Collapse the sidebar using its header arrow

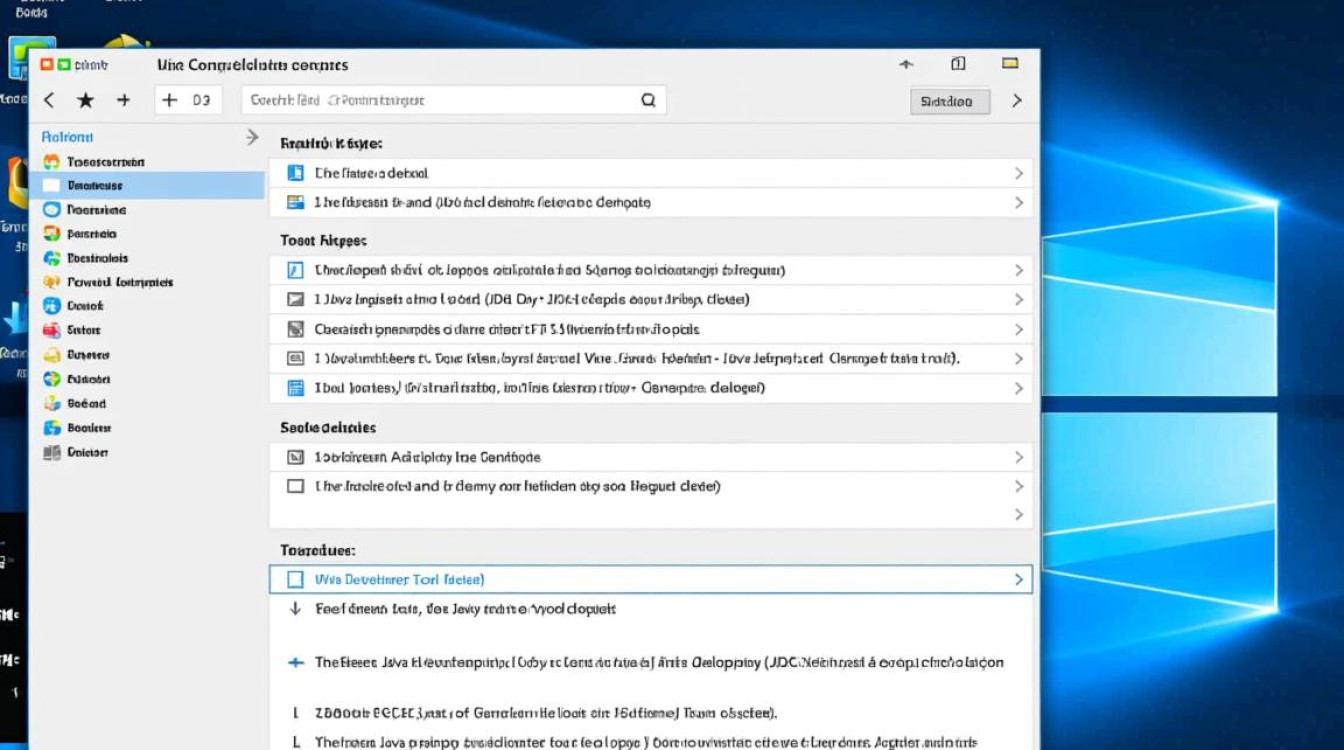click(252, 137)
